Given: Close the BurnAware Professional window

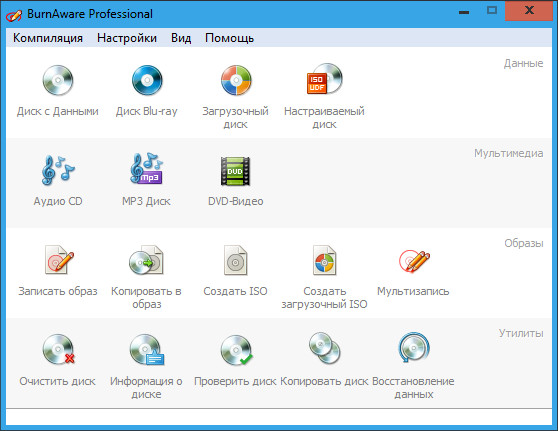Looking at the screenshot, I should click(x=529, y=10).
